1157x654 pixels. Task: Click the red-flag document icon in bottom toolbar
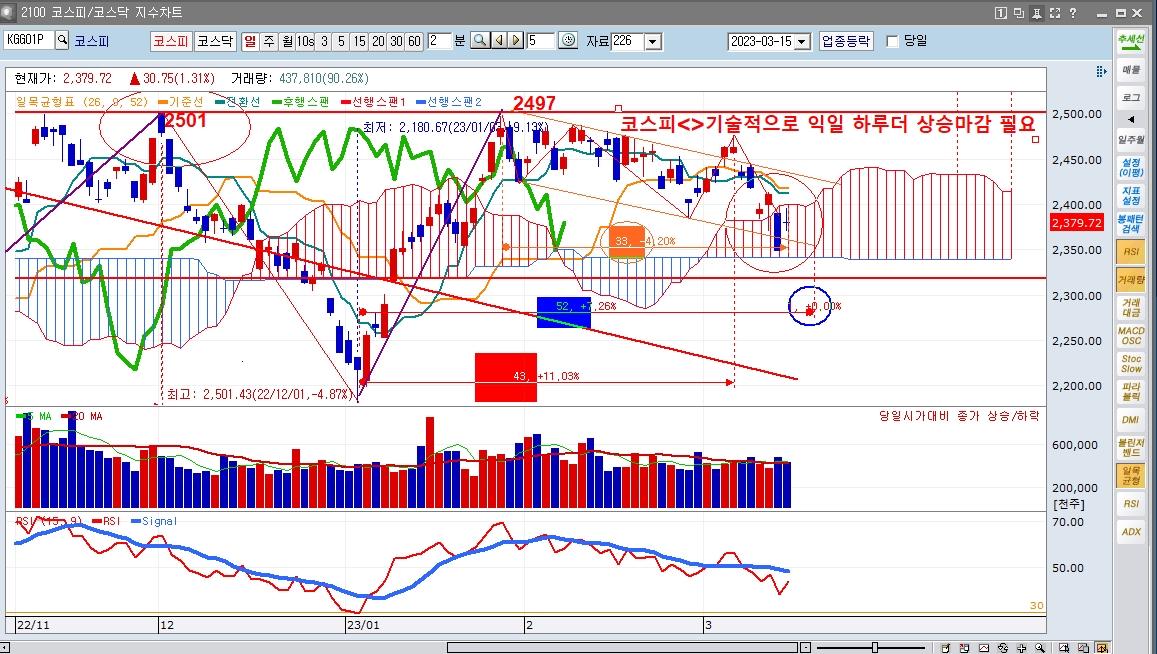[x=964, y=648]
